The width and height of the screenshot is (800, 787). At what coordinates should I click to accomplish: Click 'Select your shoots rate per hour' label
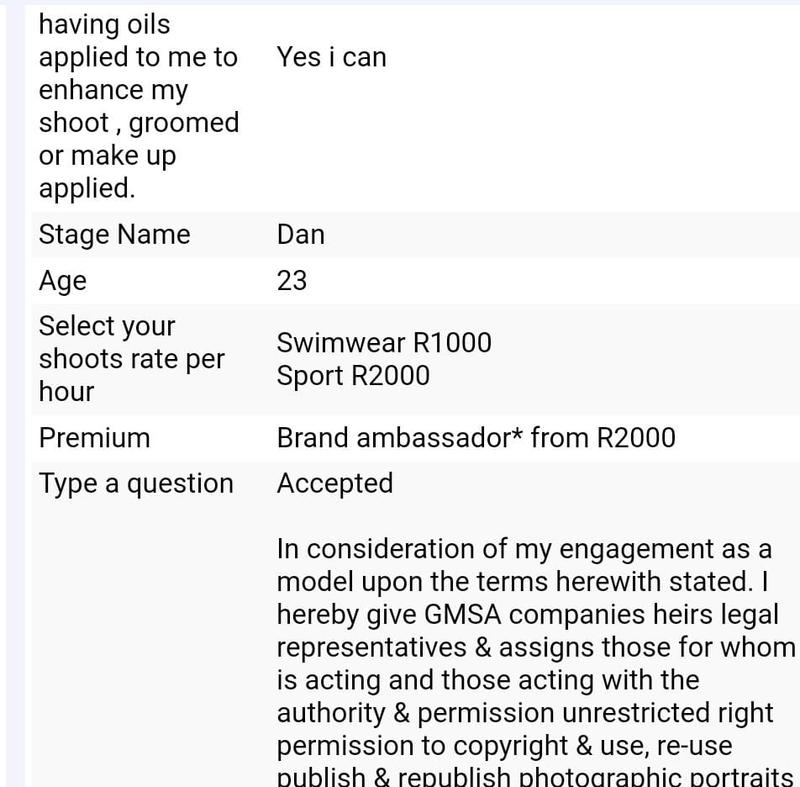(x=132, y=359)
